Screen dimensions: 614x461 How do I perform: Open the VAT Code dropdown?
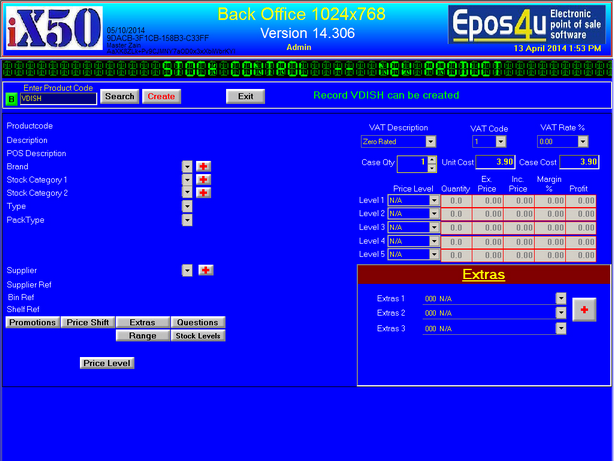(x=500, y=141)
